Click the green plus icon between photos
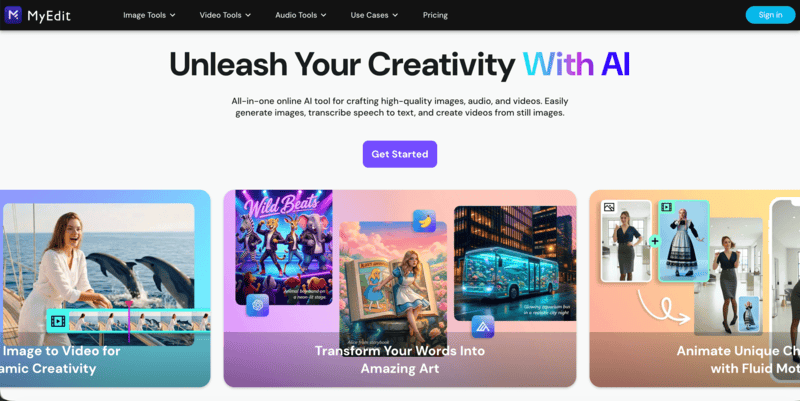 (x=655, y=241)
